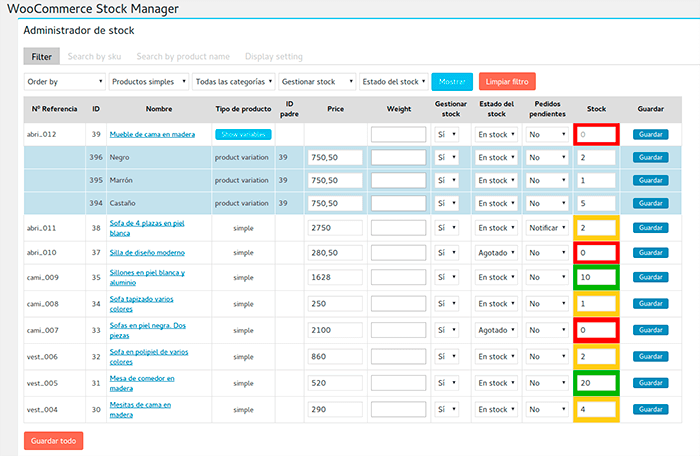Screen dimensions: 700x456
Task: Click Show variables for Mueble de cama
Action: (243, 134)
